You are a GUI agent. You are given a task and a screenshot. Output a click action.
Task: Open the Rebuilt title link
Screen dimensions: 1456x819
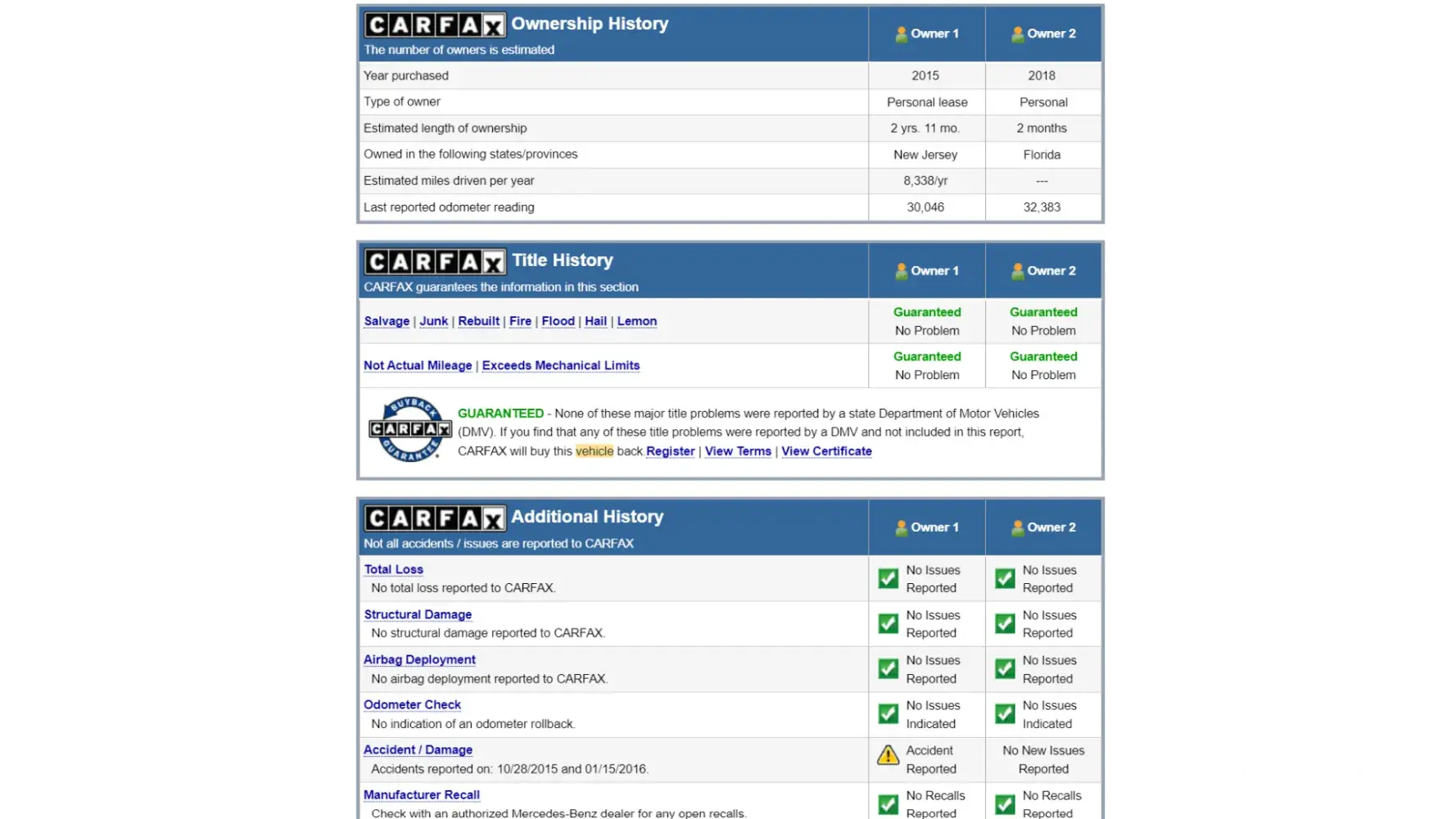pyautogui.click(x=479, y=321)
